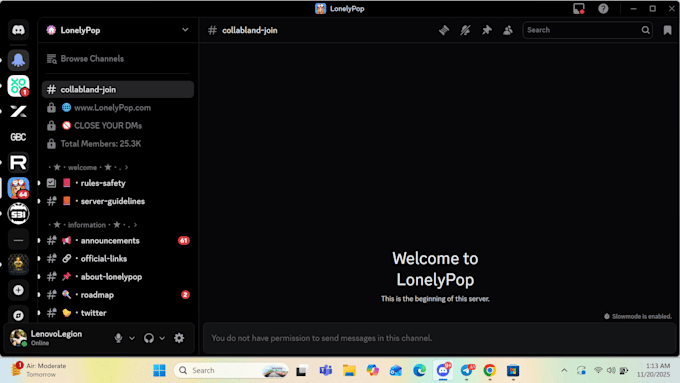Open Copilot from taskbar
The image size is (680, 383).
coord(373,370)
